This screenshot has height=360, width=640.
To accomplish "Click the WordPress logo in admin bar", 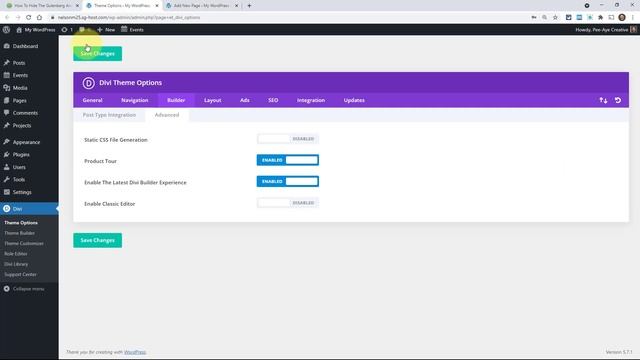I will (6, 29).
